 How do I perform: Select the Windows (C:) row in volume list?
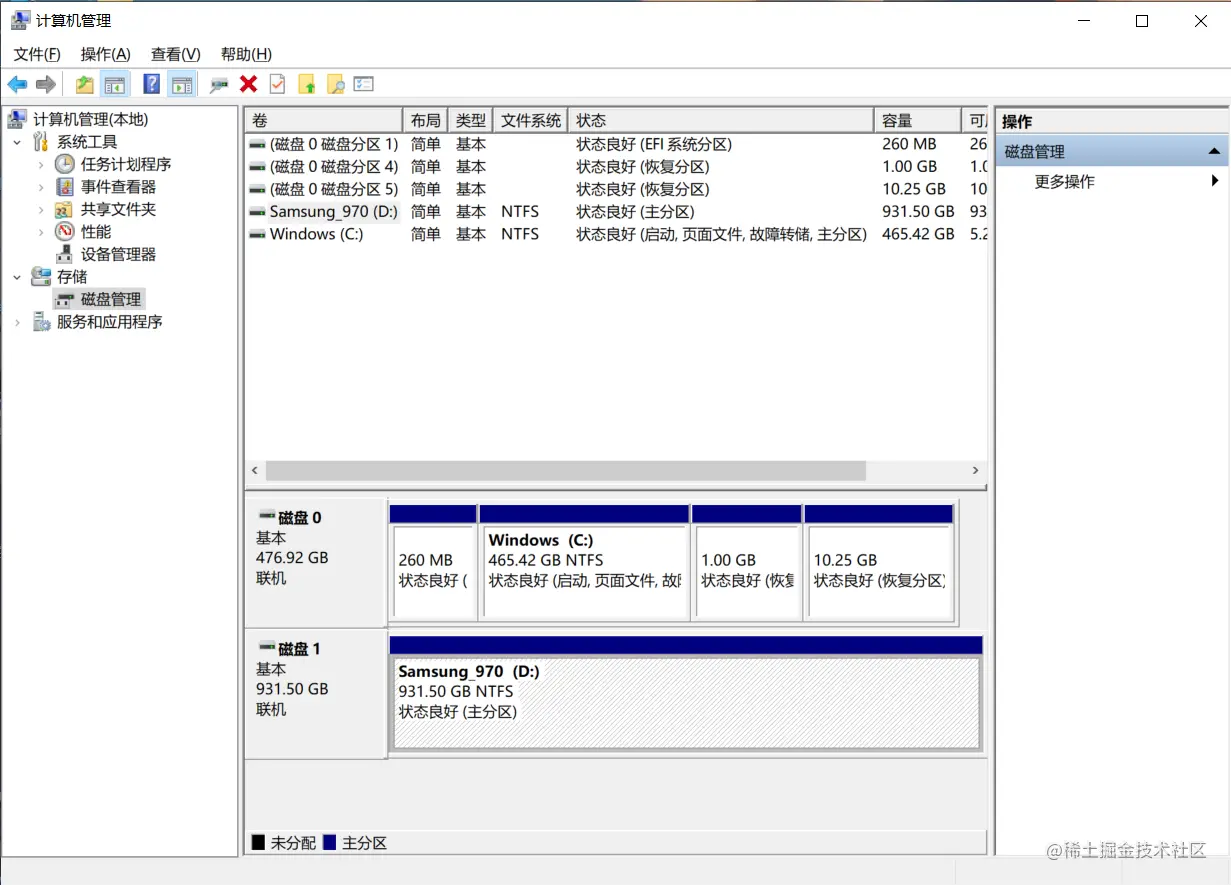click(x=617, y=234)
